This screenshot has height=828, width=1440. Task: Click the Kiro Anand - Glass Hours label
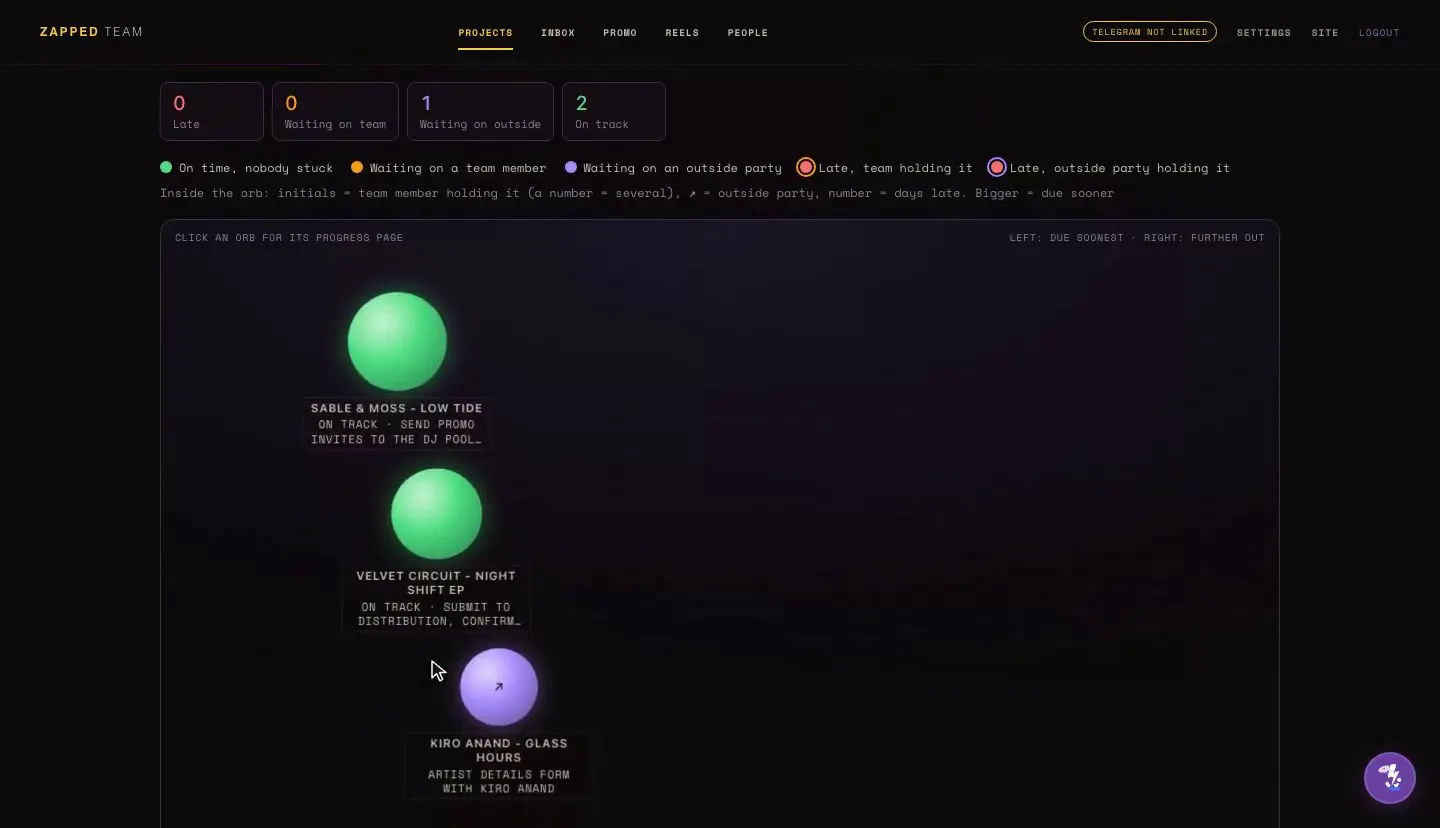click(x=499, y=750)
